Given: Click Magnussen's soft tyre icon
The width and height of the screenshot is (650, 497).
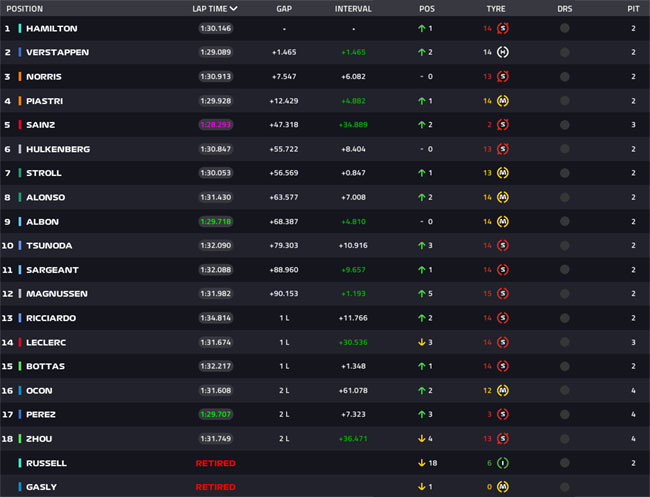Looking at the screenshot, I should point(503,293).
